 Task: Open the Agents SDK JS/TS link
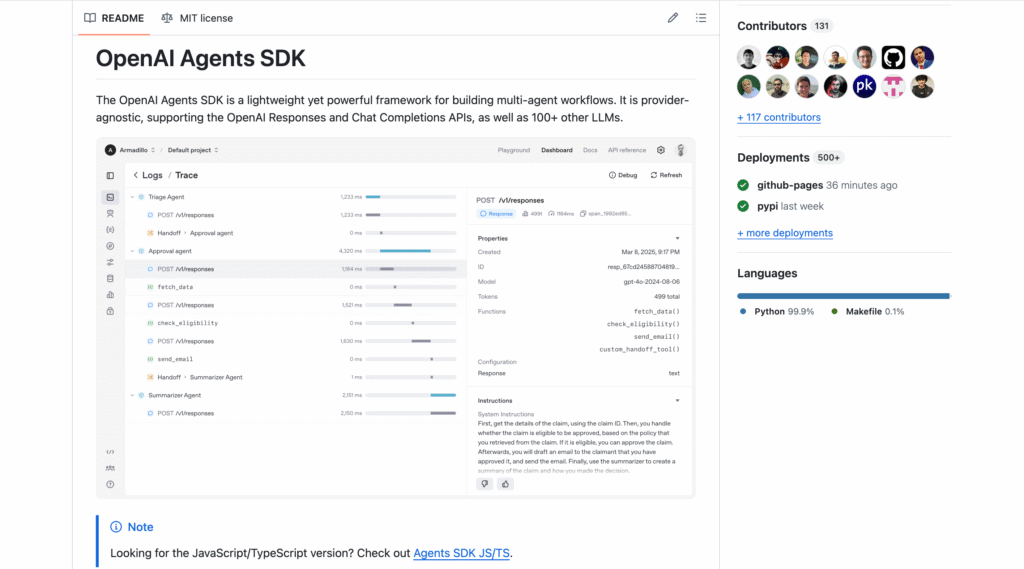[461, 553]
